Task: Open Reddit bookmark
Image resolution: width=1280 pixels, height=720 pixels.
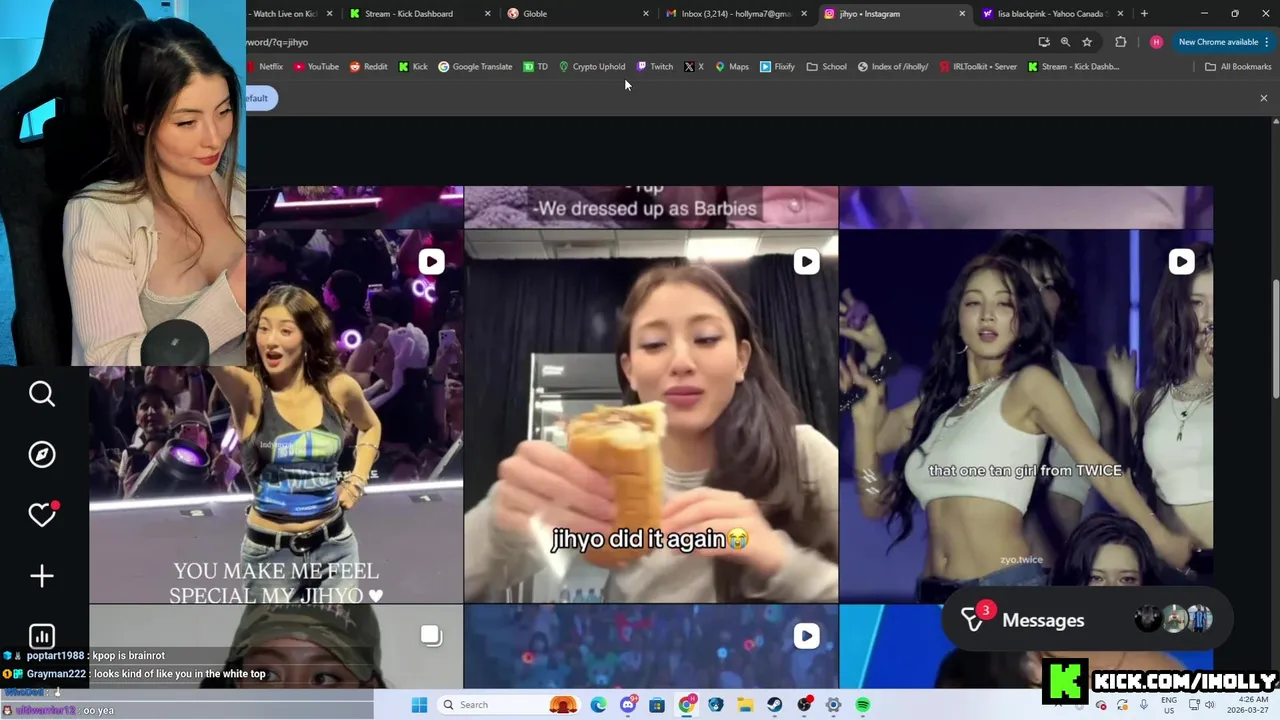Action: tap(368, 67)
